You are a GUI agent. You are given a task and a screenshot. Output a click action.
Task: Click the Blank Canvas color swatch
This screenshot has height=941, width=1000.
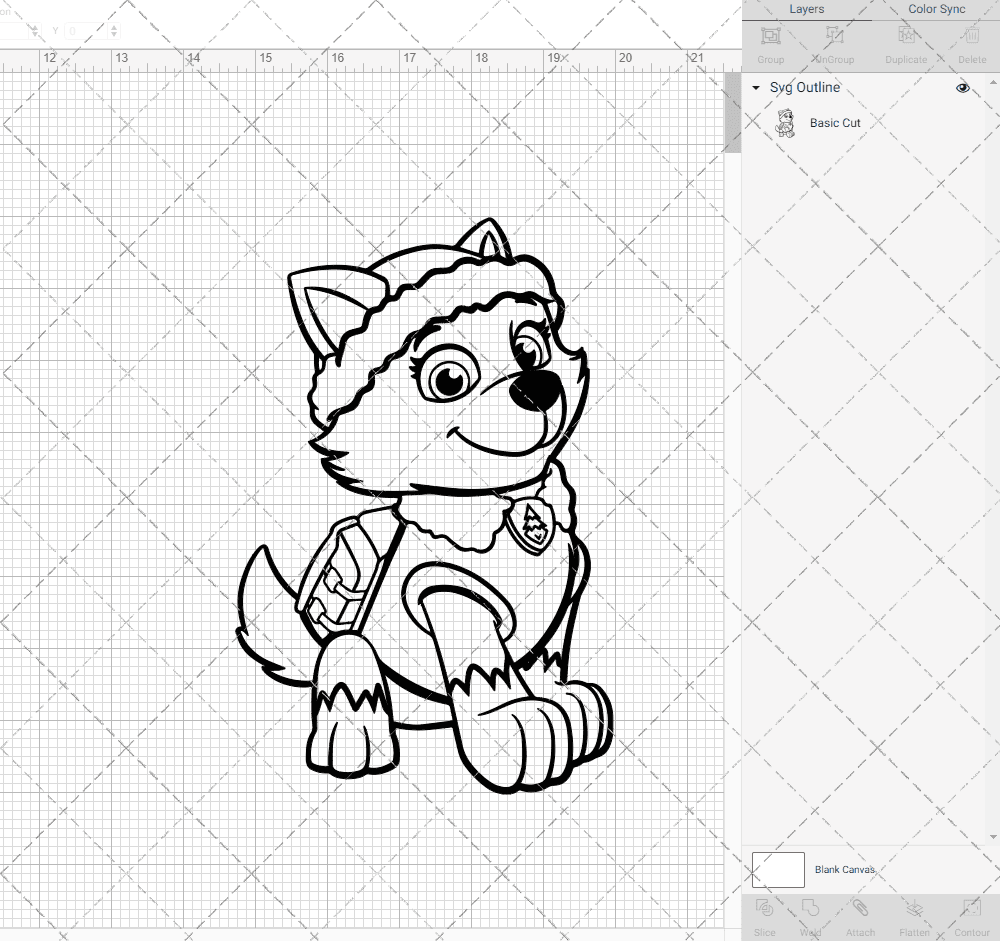[778, 869]
